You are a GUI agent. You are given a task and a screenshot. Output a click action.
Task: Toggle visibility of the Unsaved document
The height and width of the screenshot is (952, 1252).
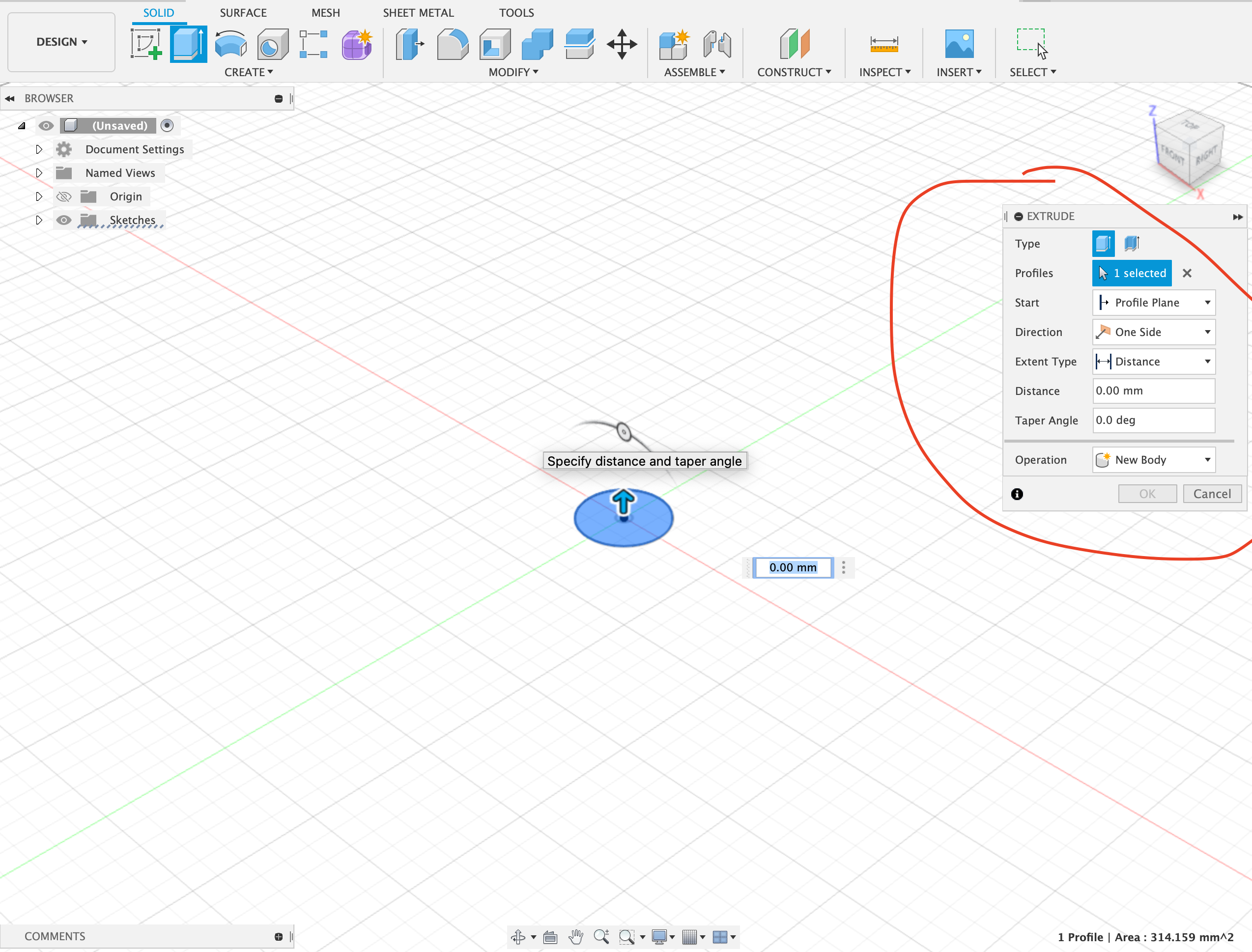[x=46, y=126]
